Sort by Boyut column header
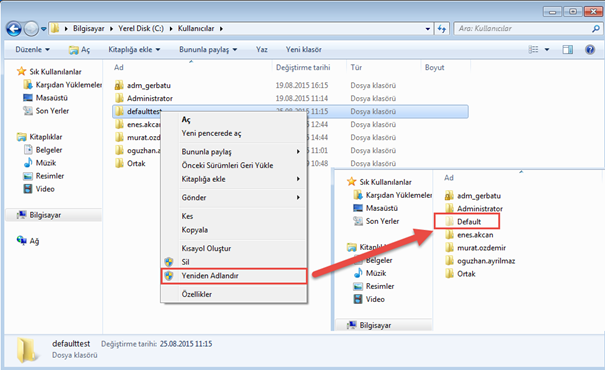Screen dimensions: 605x370 click(434, 68)
